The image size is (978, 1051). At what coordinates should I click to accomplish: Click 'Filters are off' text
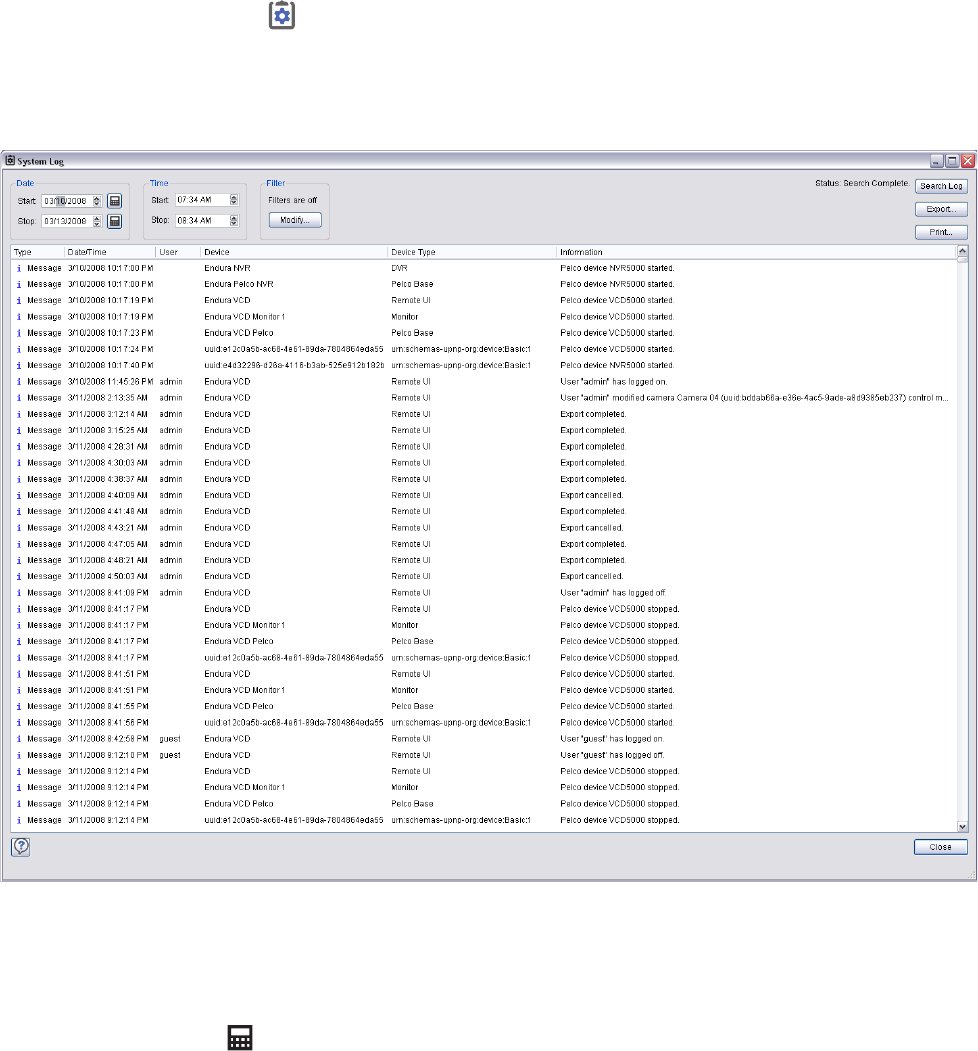coord(293,200)
